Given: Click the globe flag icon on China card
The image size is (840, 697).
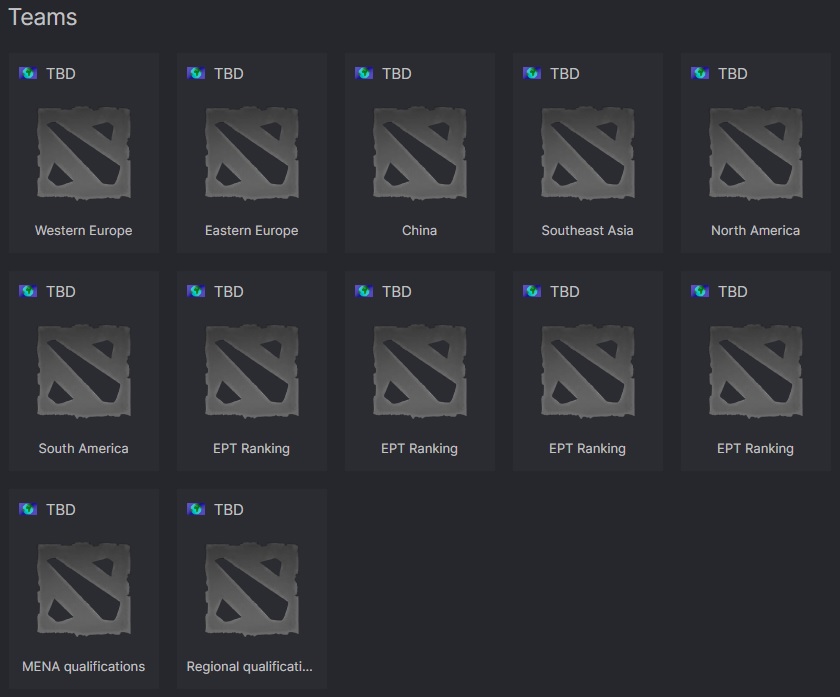Looking at the screenshot, I should [x=364, y=73].
